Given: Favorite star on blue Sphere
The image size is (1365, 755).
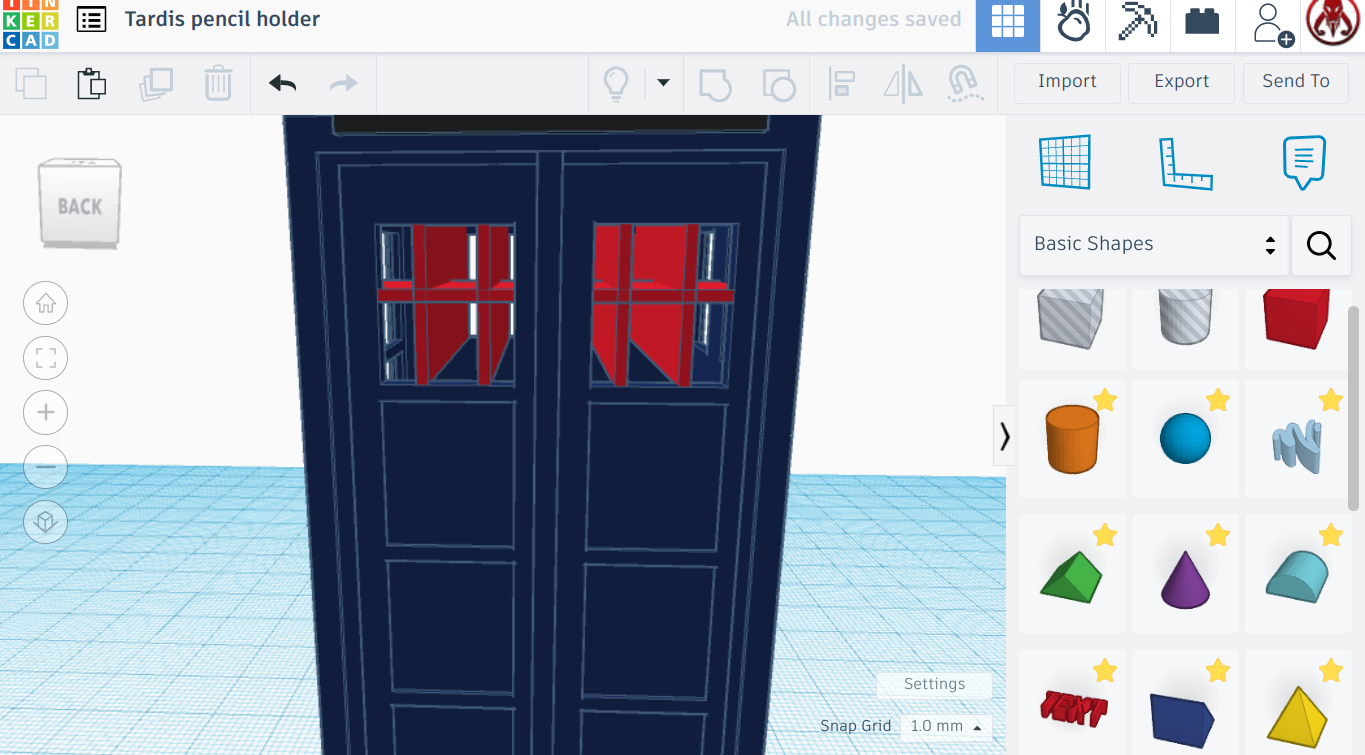Looking at the screenshot, I should (1218, 401).
